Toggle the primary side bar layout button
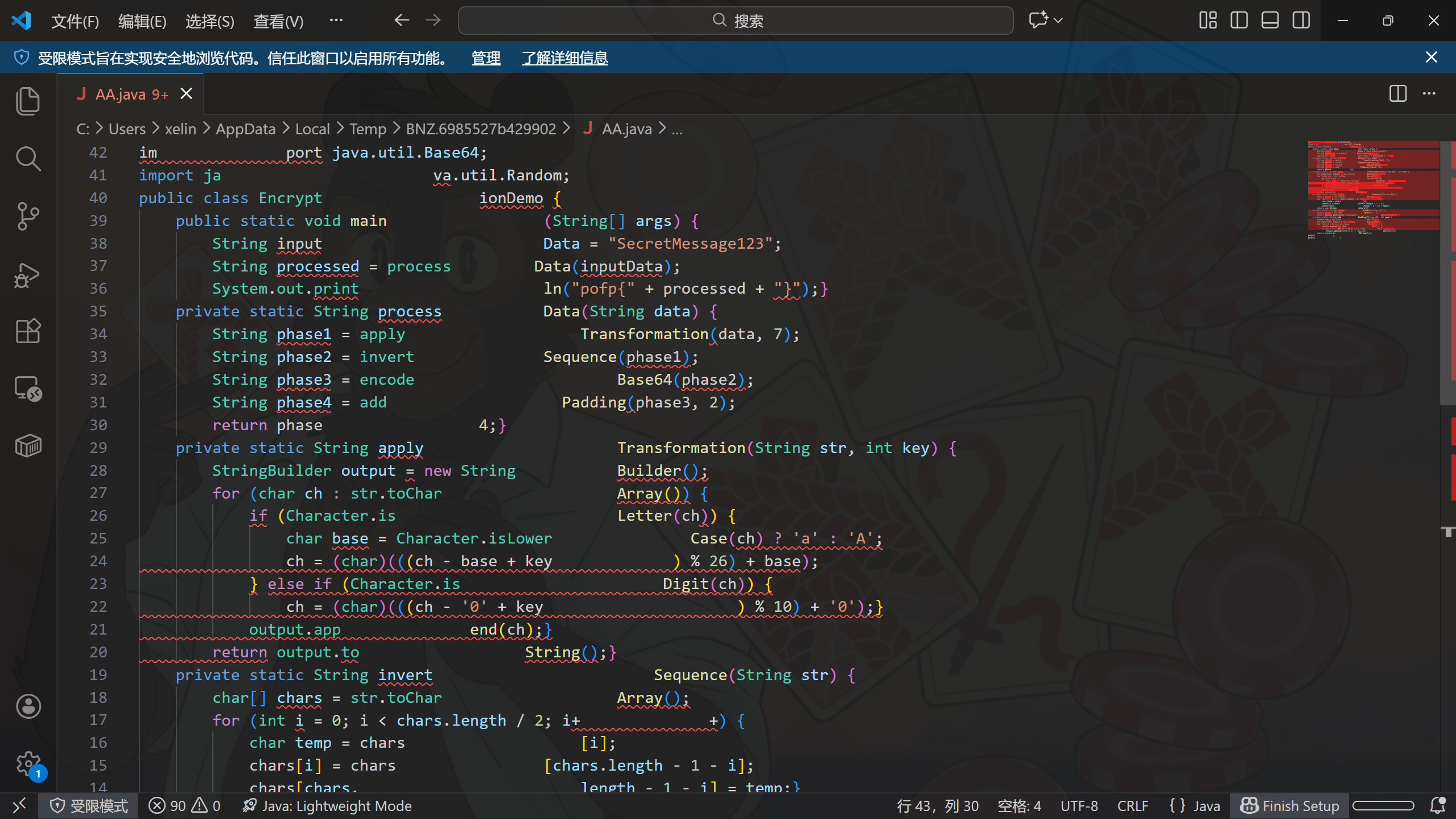This screenshot has width=1456, height=819. pos(1239,20)
